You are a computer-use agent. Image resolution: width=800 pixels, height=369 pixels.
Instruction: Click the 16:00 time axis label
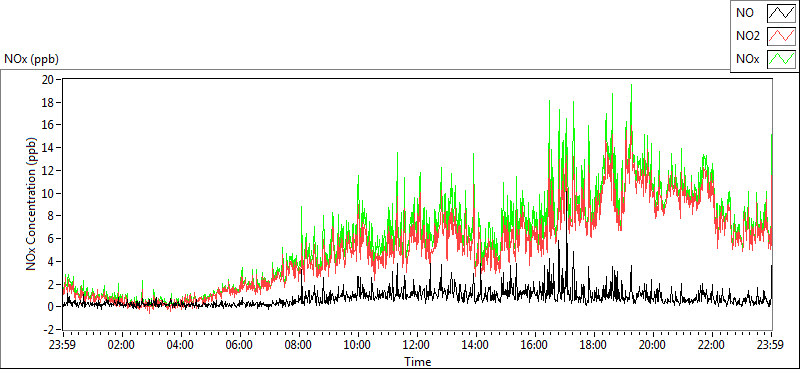535,344
